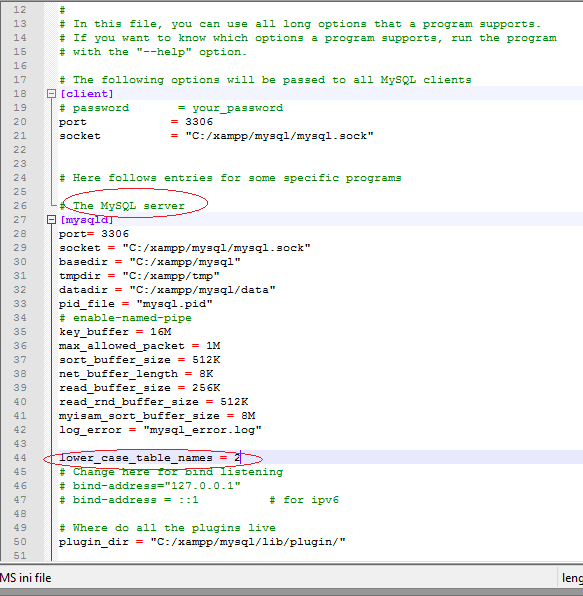The height and width of the screenshot is (596, 583).
Task: Click '# Here follows entries' comment line
Action: [x=230, y=178]
